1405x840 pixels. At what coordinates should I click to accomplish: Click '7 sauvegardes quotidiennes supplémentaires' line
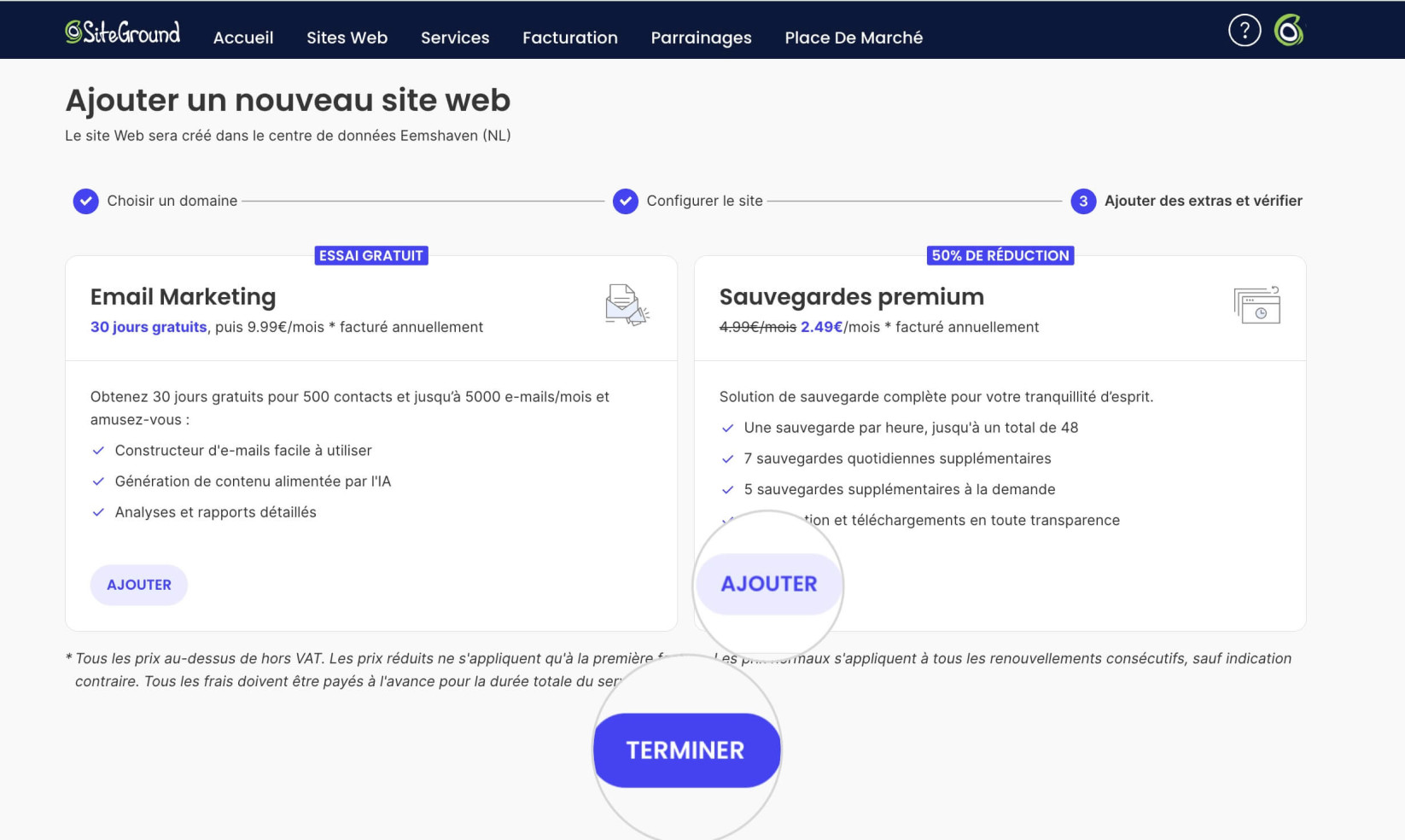tap(897, 458)
